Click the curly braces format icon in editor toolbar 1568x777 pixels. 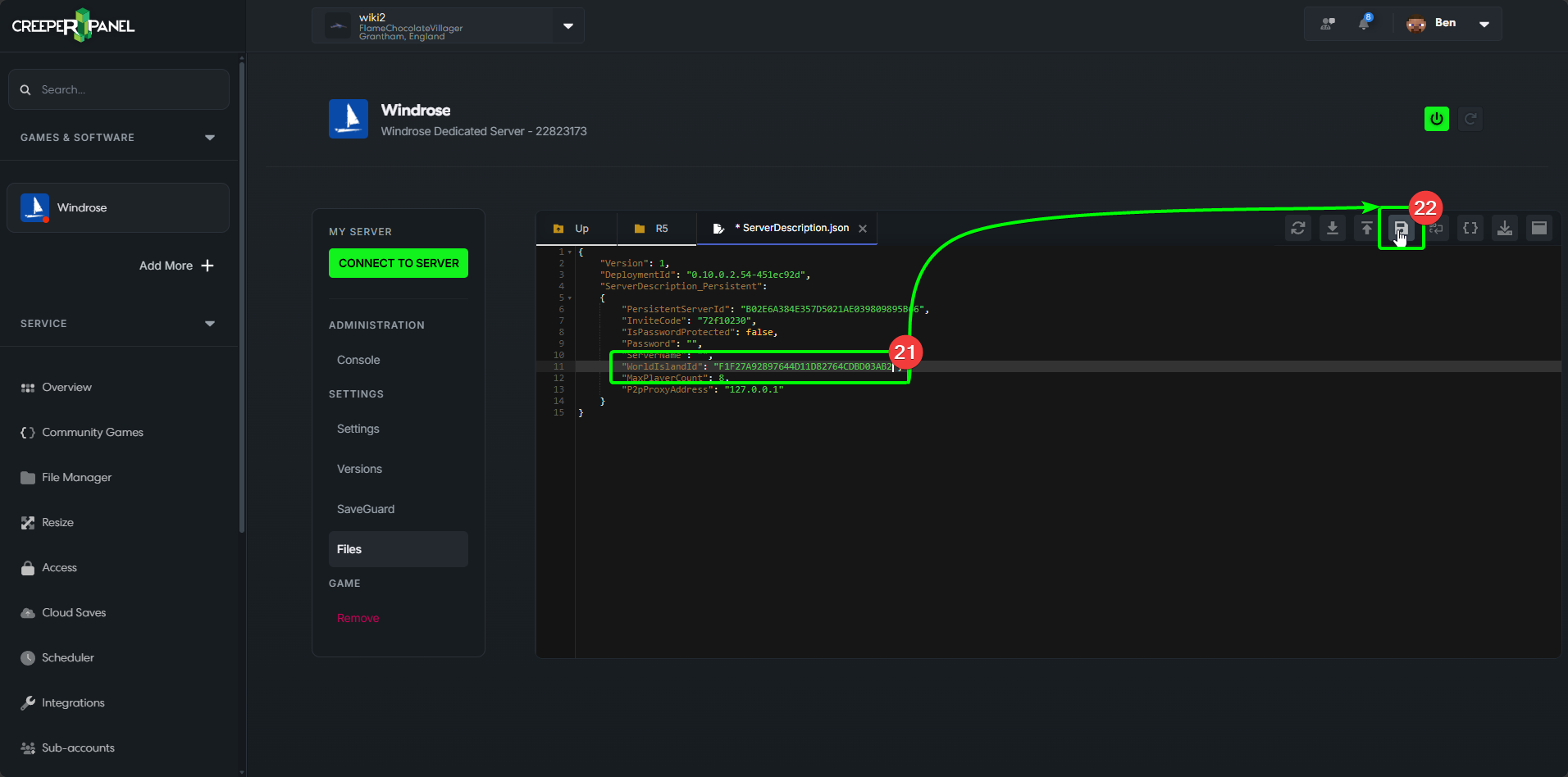(1470, 229)
